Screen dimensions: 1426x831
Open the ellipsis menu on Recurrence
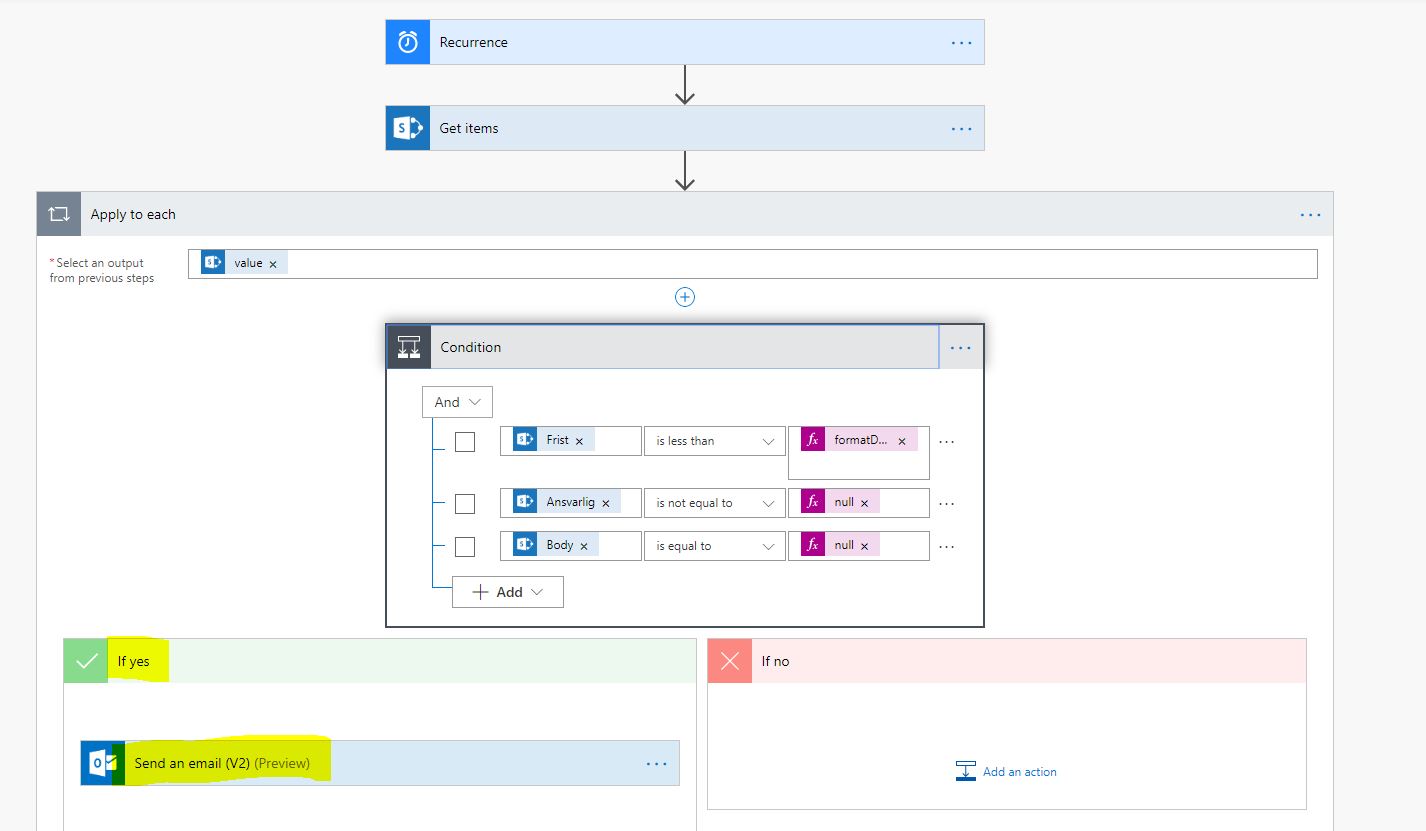[x=960, y=42]
